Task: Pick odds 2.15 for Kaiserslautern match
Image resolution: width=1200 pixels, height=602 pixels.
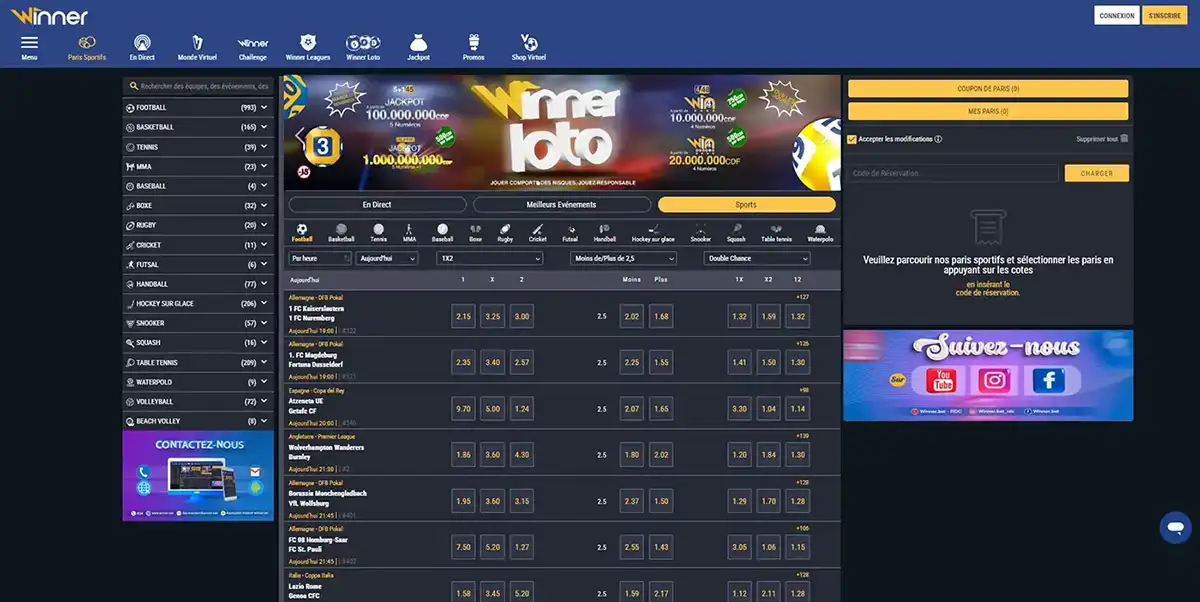Action: tap(463, 316)
